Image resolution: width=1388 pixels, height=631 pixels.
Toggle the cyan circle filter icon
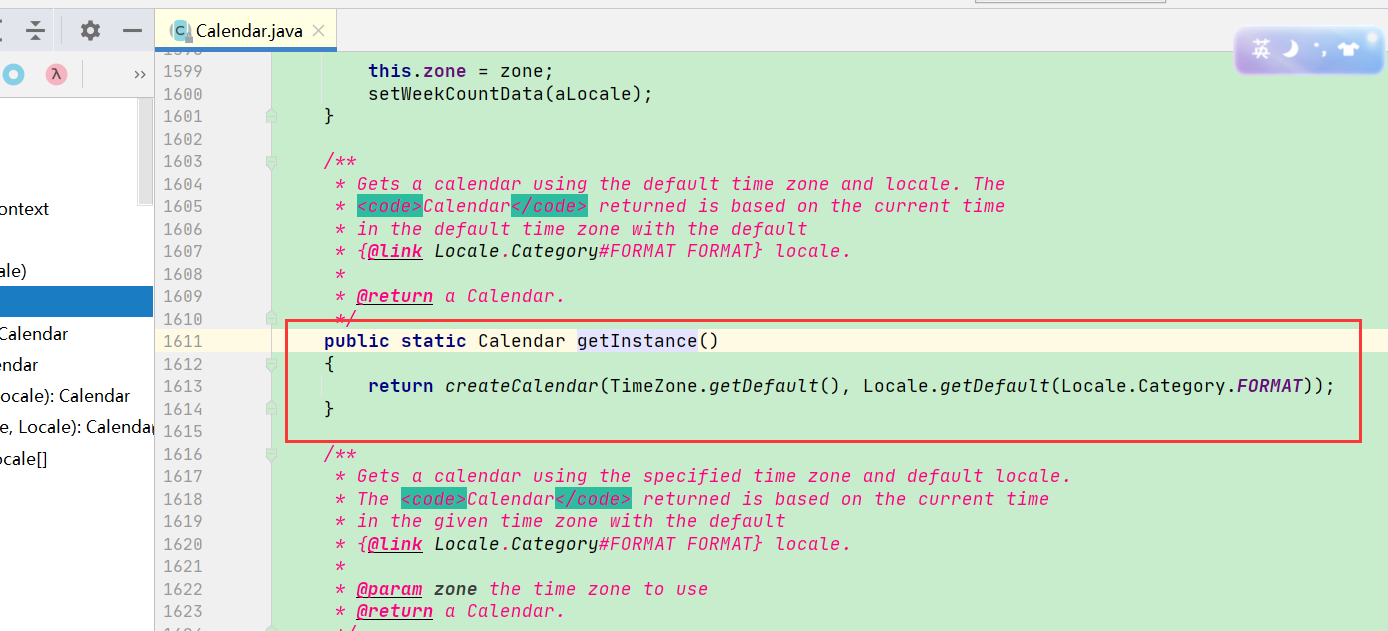(13, 74)
